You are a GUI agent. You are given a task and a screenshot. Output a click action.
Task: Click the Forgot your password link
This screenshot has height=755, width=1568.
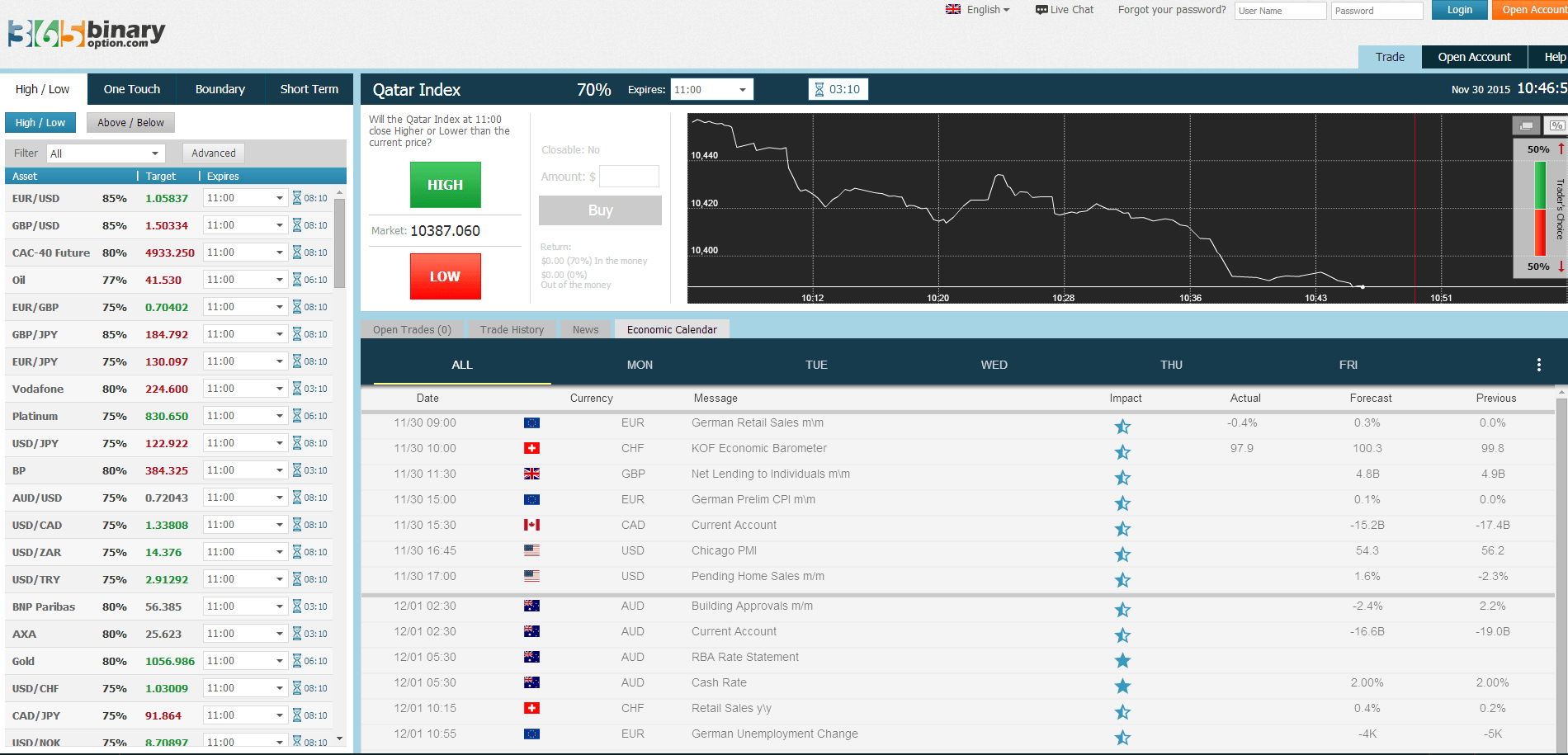click(x=1171, y=9)
